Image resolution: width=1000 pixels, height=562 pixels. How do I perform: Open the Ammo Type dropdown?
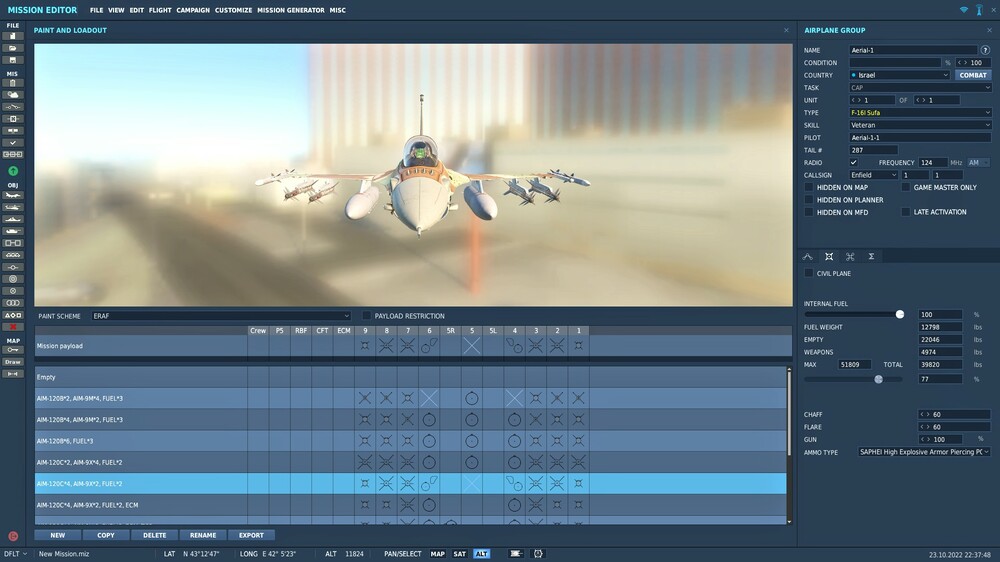click(924, 452)
